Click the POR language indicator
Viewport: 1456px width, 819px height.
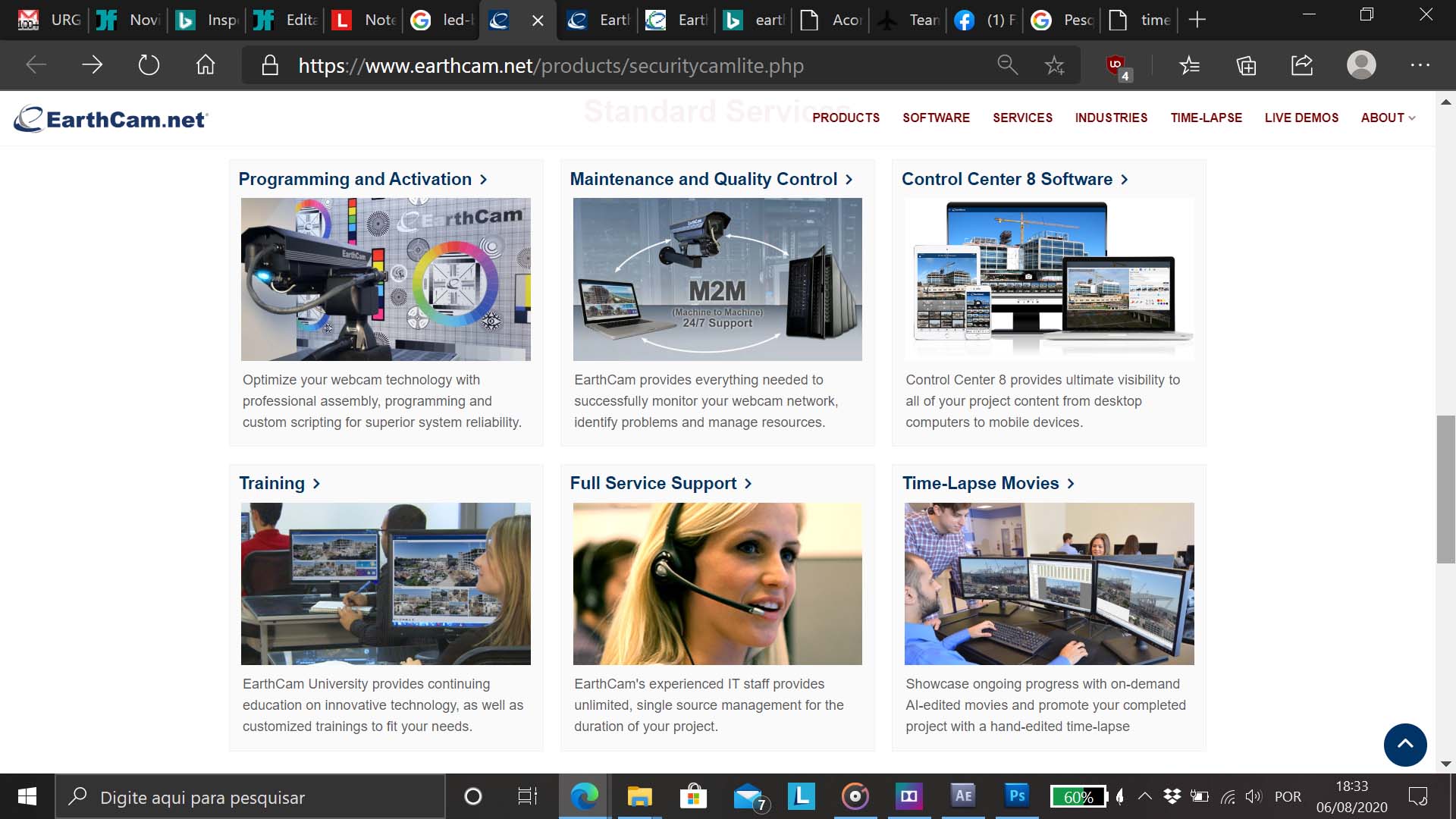[1288, 796]
